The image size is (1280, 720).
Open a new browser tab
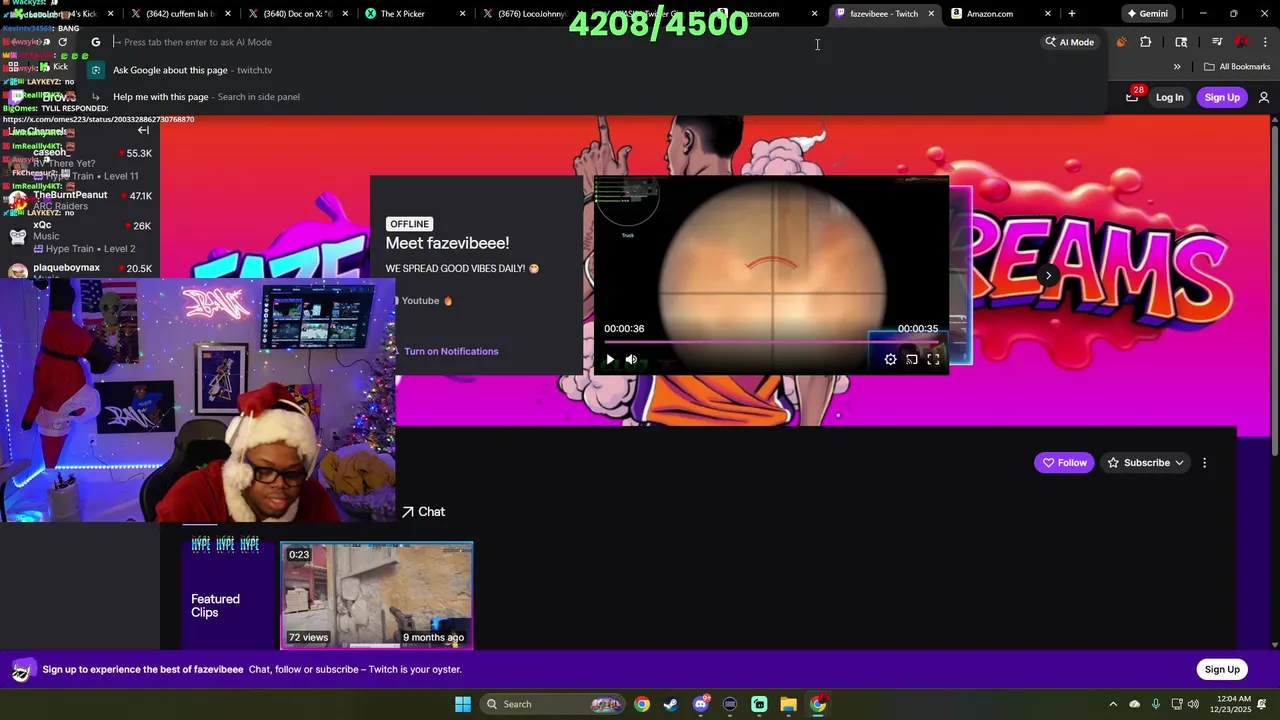tap(1071, 14)
